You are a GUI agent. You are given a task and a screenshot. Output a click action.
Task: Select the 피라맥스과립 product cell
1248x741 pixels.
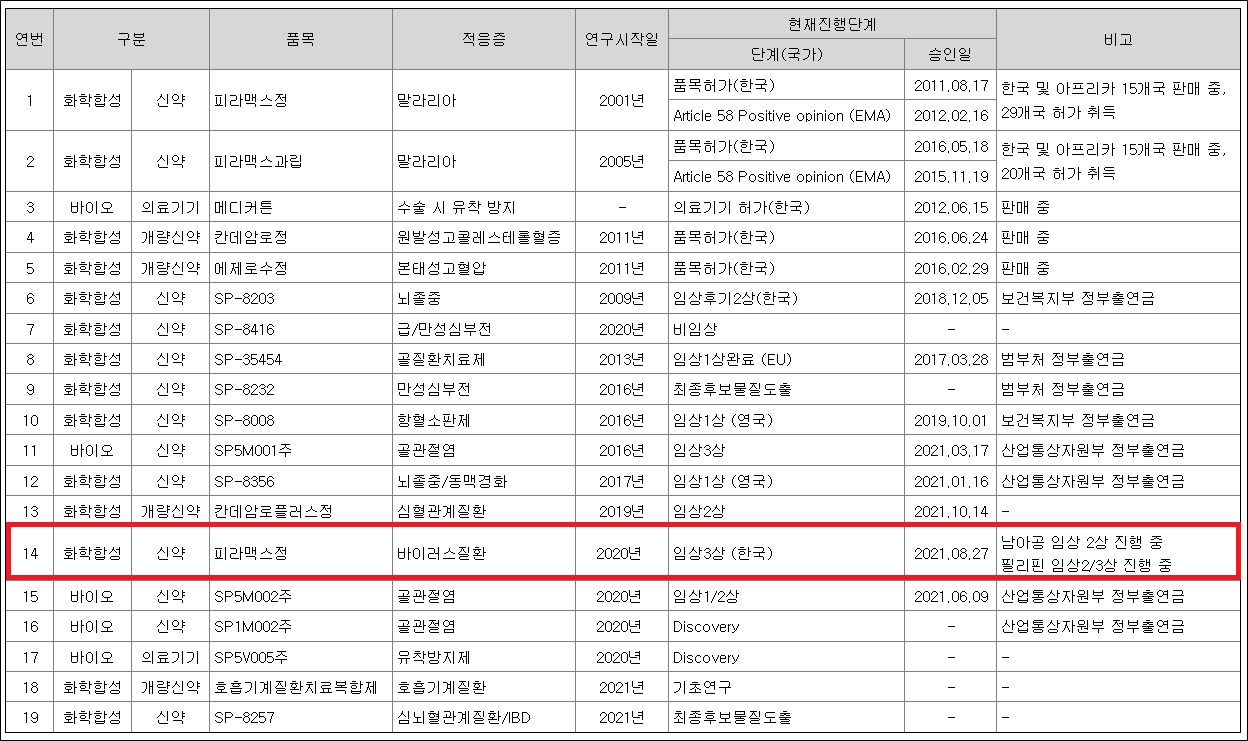coord(300,161)
